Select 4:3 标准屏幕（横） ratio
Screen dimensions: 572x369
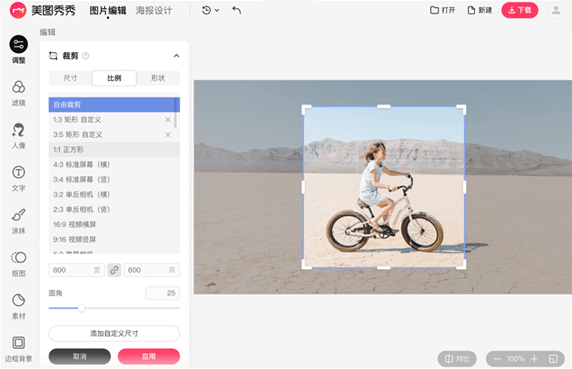pyautogui.click(x=114, y=164)
